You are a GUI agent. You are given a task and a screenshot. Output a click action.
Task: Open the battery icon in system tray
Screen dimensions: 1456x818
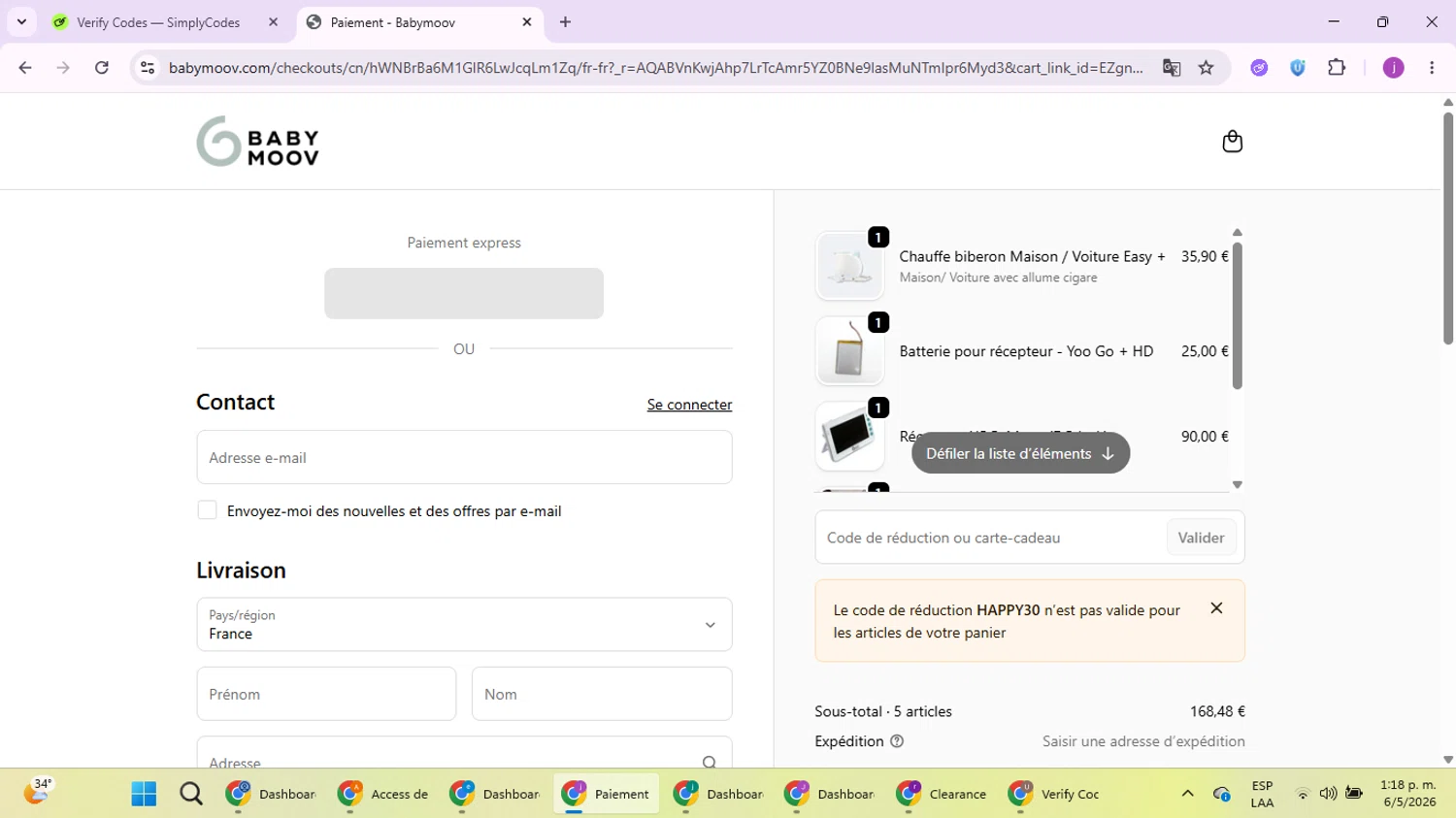pos(1354,794)
